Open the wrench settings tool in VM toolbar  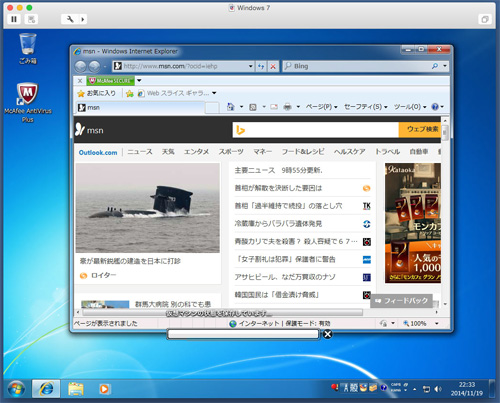[x=70, y=19]
